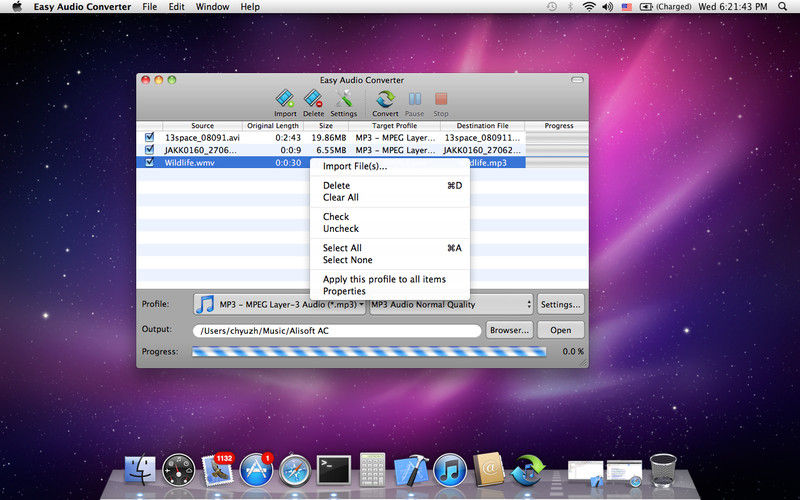Image resolution: width=800 pixels, height=500 pixels.
Task: Open the MP3 Audio Normal Quality dropdown
Action: point(451,305)
